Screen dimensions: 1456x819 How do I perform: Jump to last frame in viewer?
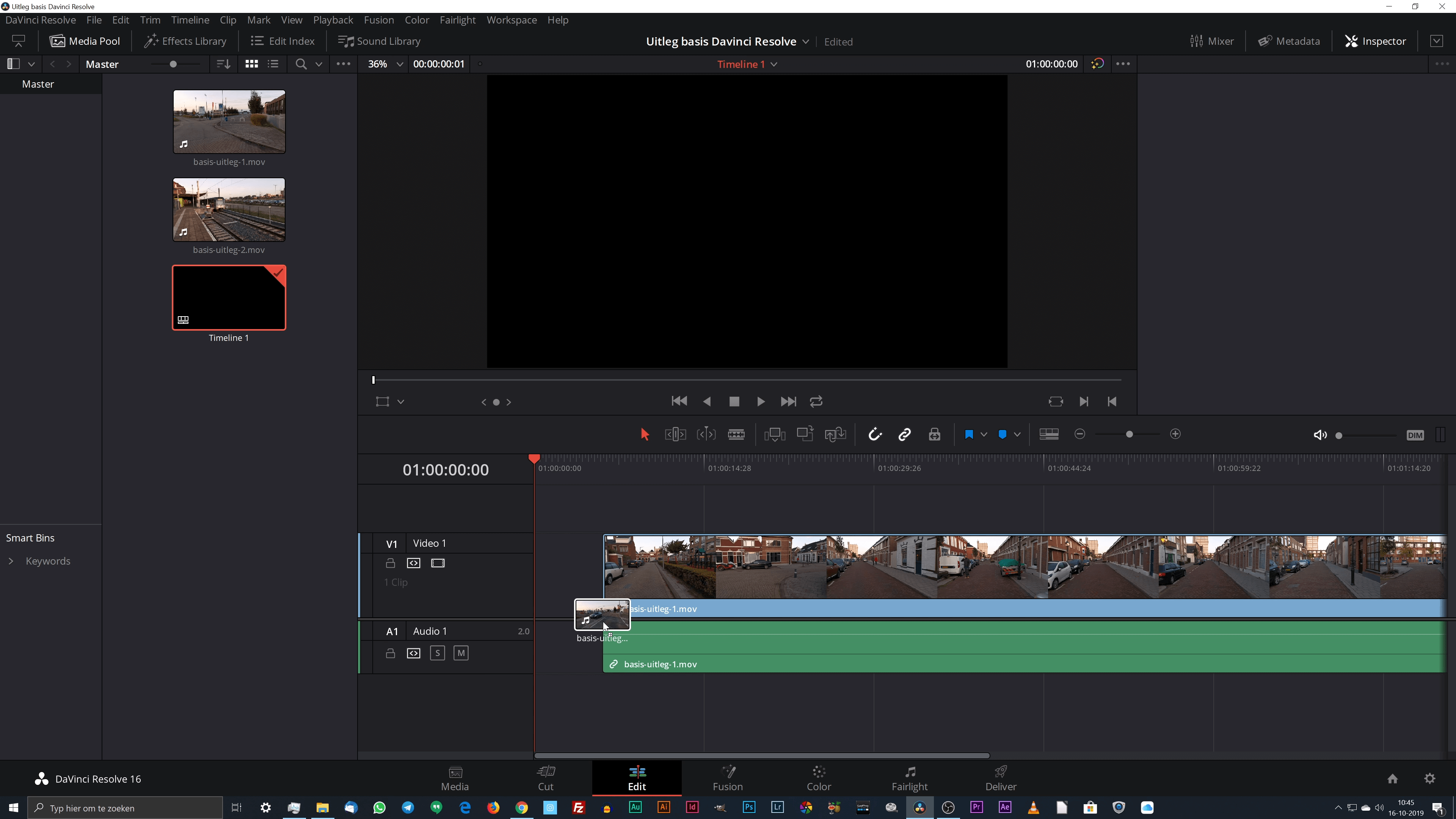789,401
